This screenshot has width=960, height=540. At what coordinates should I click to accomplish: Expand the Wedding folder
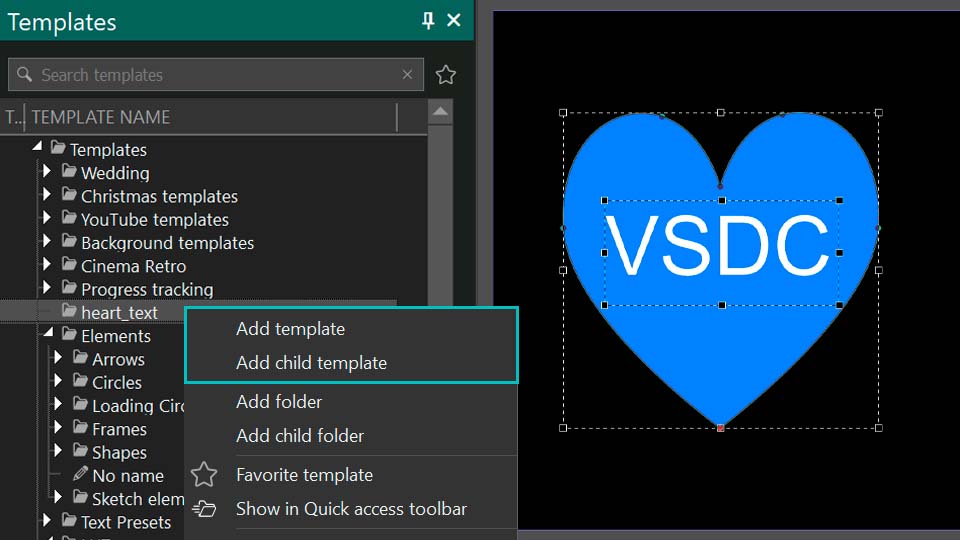tap(47, 171)
